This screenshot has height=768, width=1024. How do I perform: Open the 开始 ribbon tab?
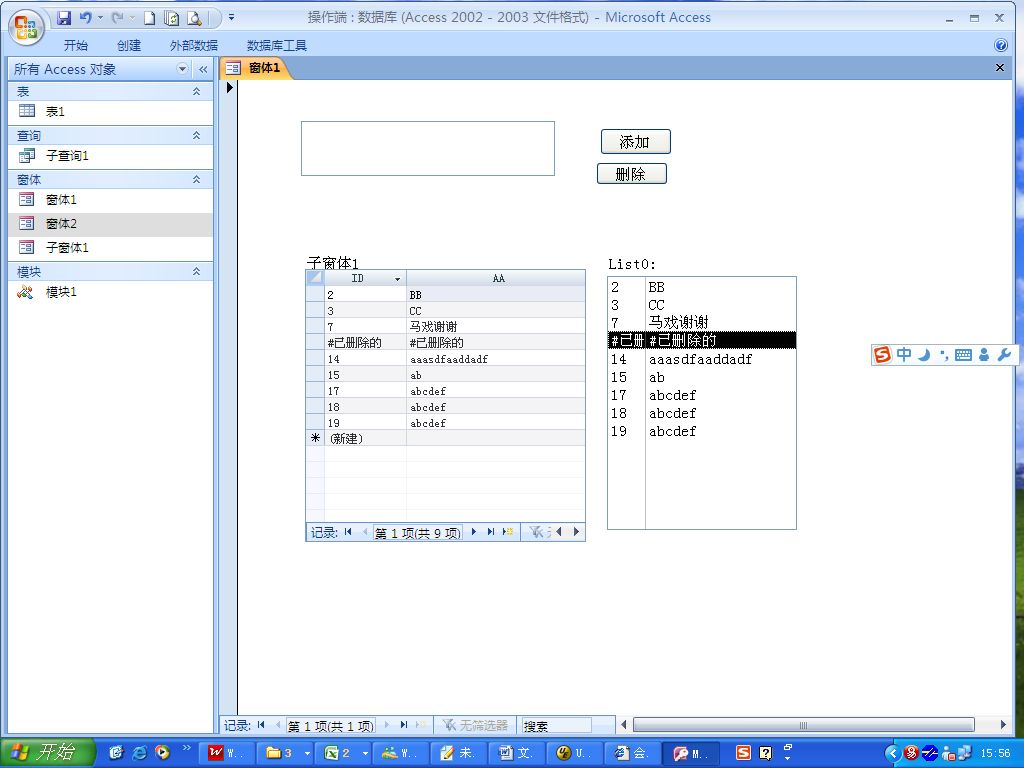click(76, 45)
